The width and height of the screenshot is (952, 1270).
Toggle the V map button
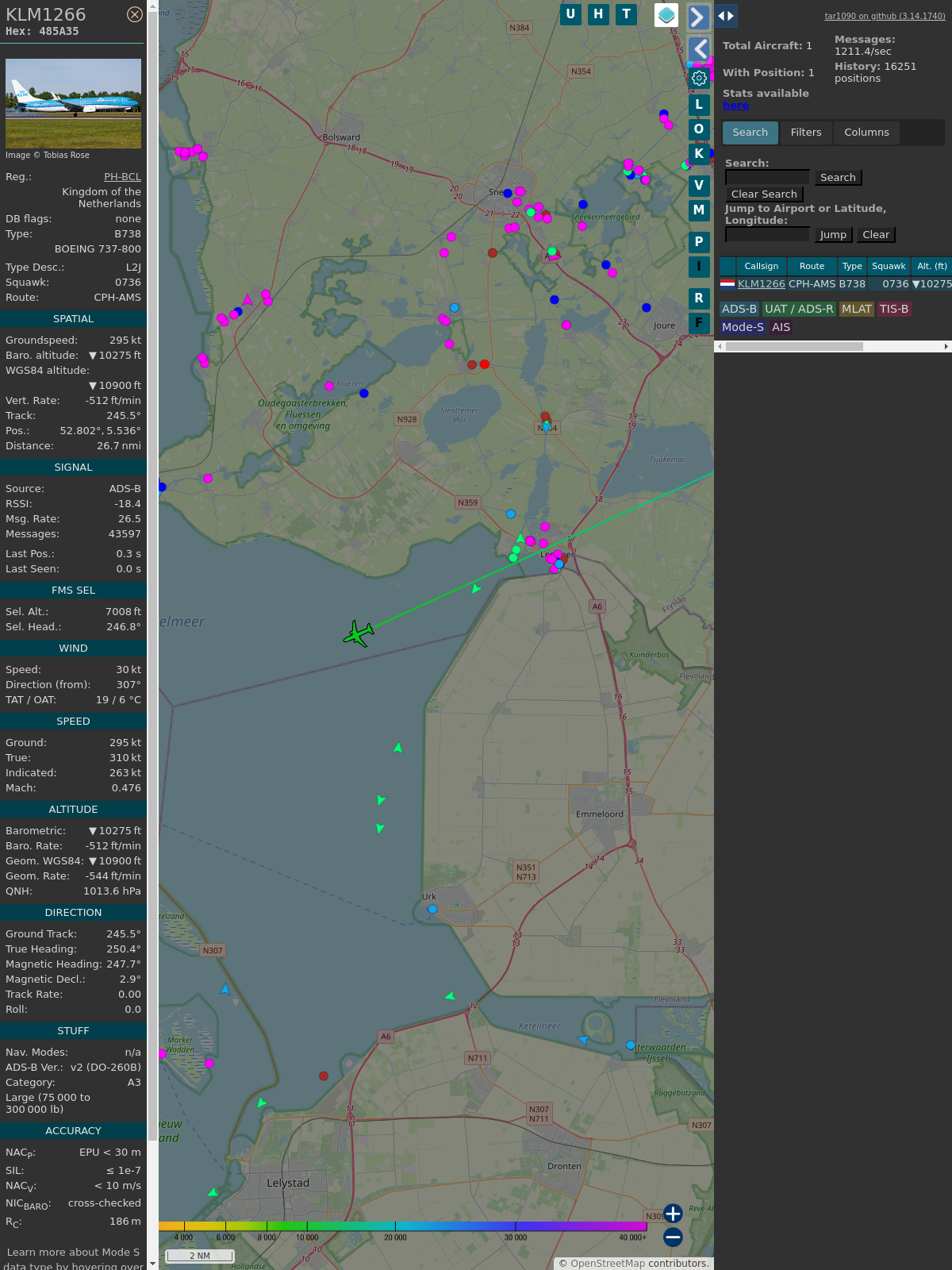(x=699, y=186)
